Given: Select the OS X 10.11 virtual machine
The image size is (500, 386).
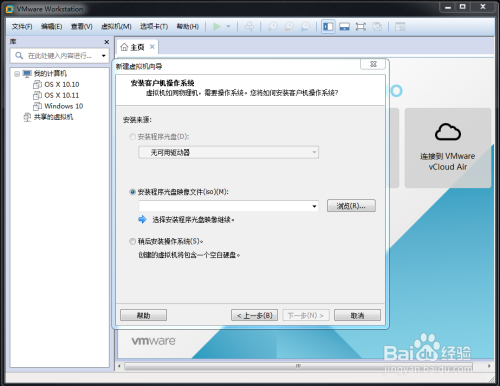Looking at the screenshot, I should tap(62, 95).
